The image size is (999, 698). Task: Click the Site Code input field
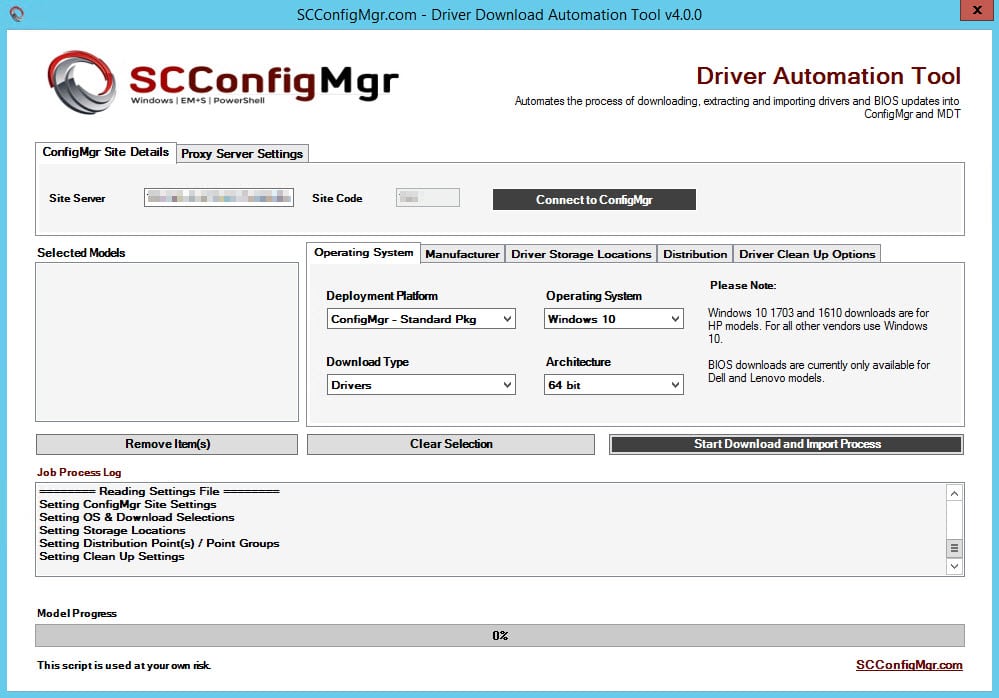click(x=428, y=197)
